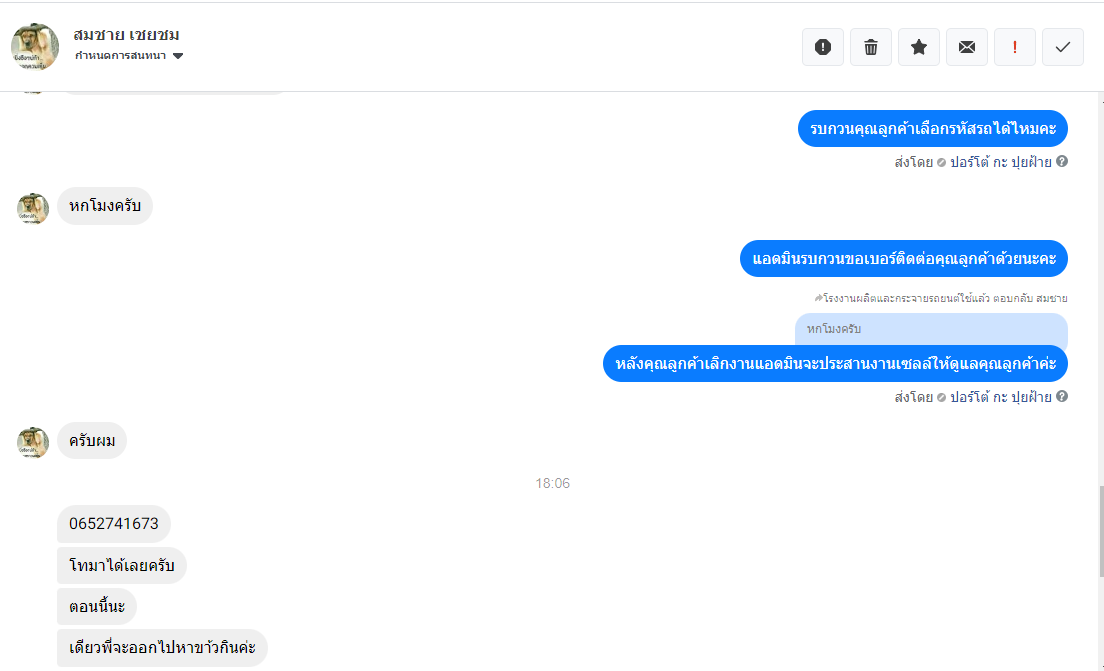Open customer profile photo in the header
This screenshot has width=1104, height=671.
tap(34, 46)
